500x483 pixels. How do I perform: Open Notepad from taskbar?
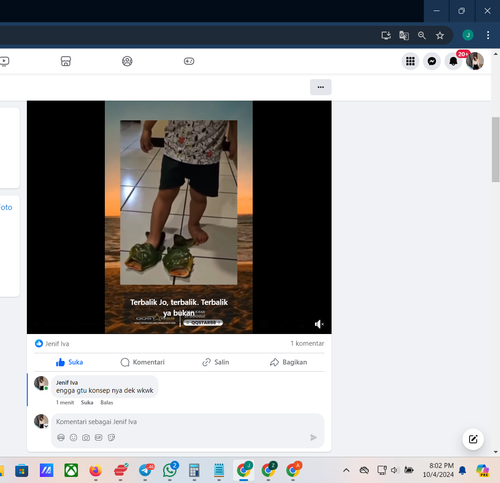219,470
